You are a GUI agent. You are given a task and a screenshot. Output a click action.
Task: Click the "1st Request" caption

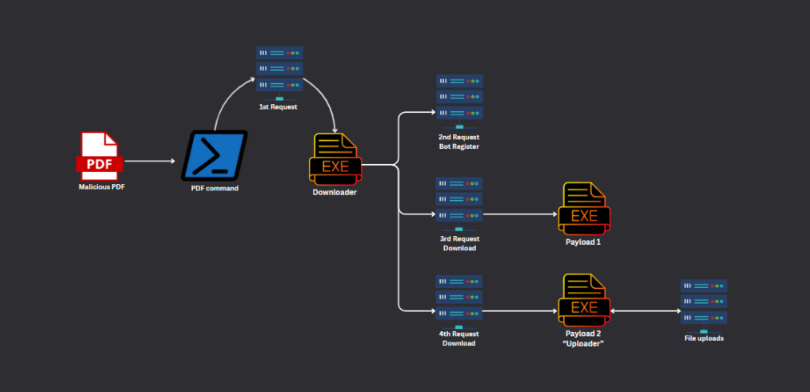point(278,107)
